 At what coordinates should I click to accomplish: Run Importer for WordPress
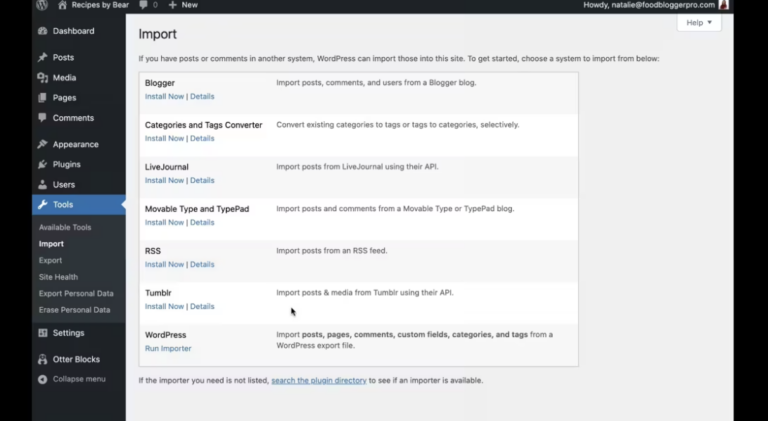tap(168, 349)
